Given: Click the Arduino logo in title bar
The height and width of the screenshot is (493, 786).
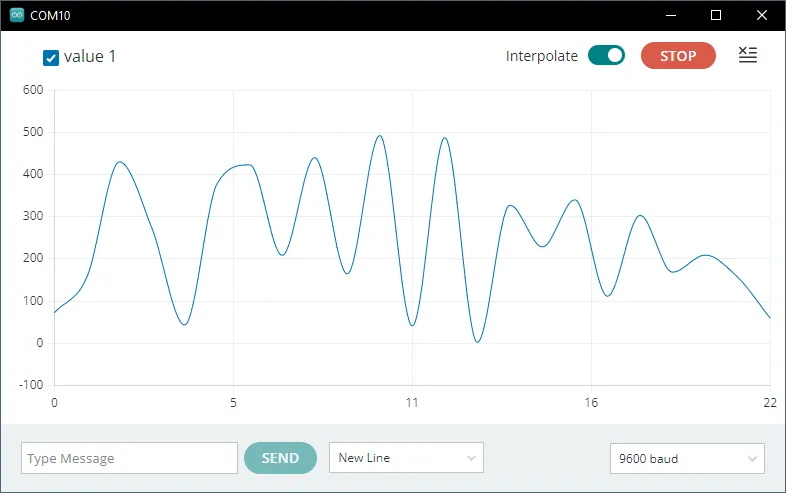Looking at the screenshot, I should click(16, 15).
